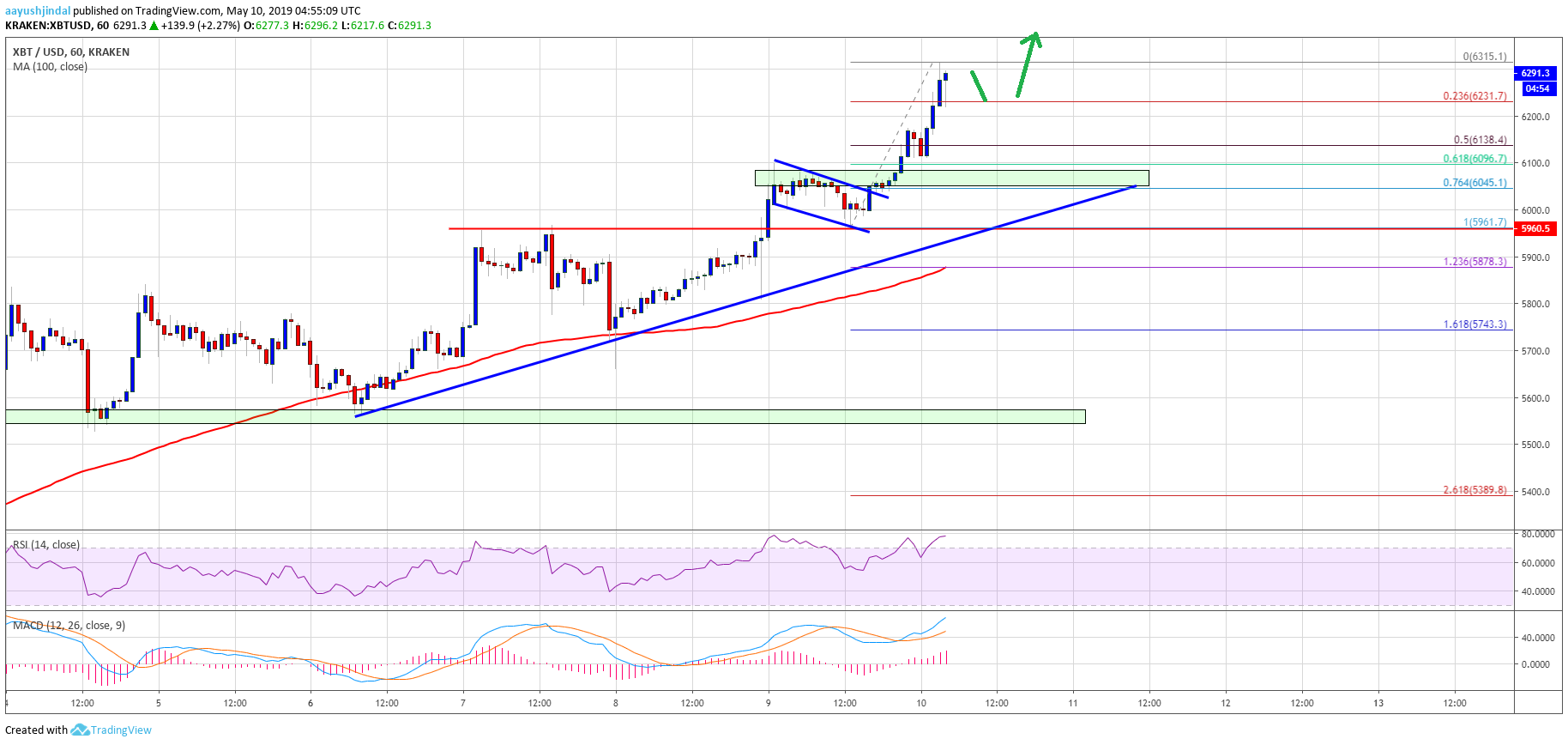Select the 0.618(6096.7) Fibonacci level label

(1474, 159)
